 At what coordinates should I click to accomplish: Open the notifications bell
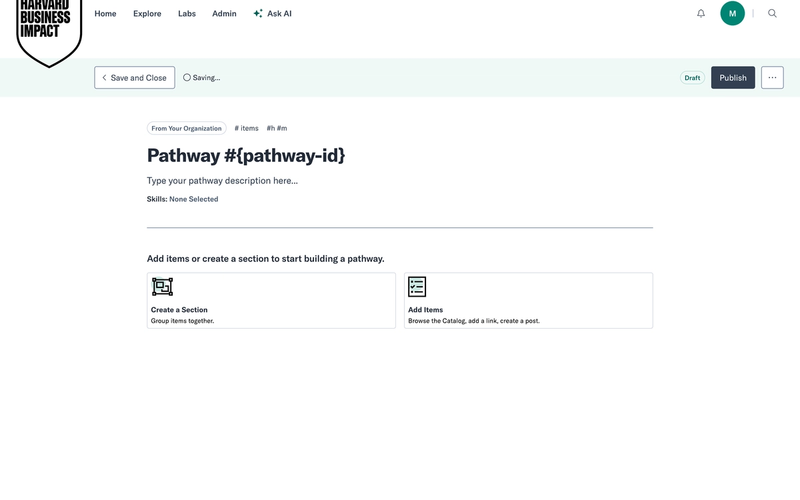tap(701, 14)
